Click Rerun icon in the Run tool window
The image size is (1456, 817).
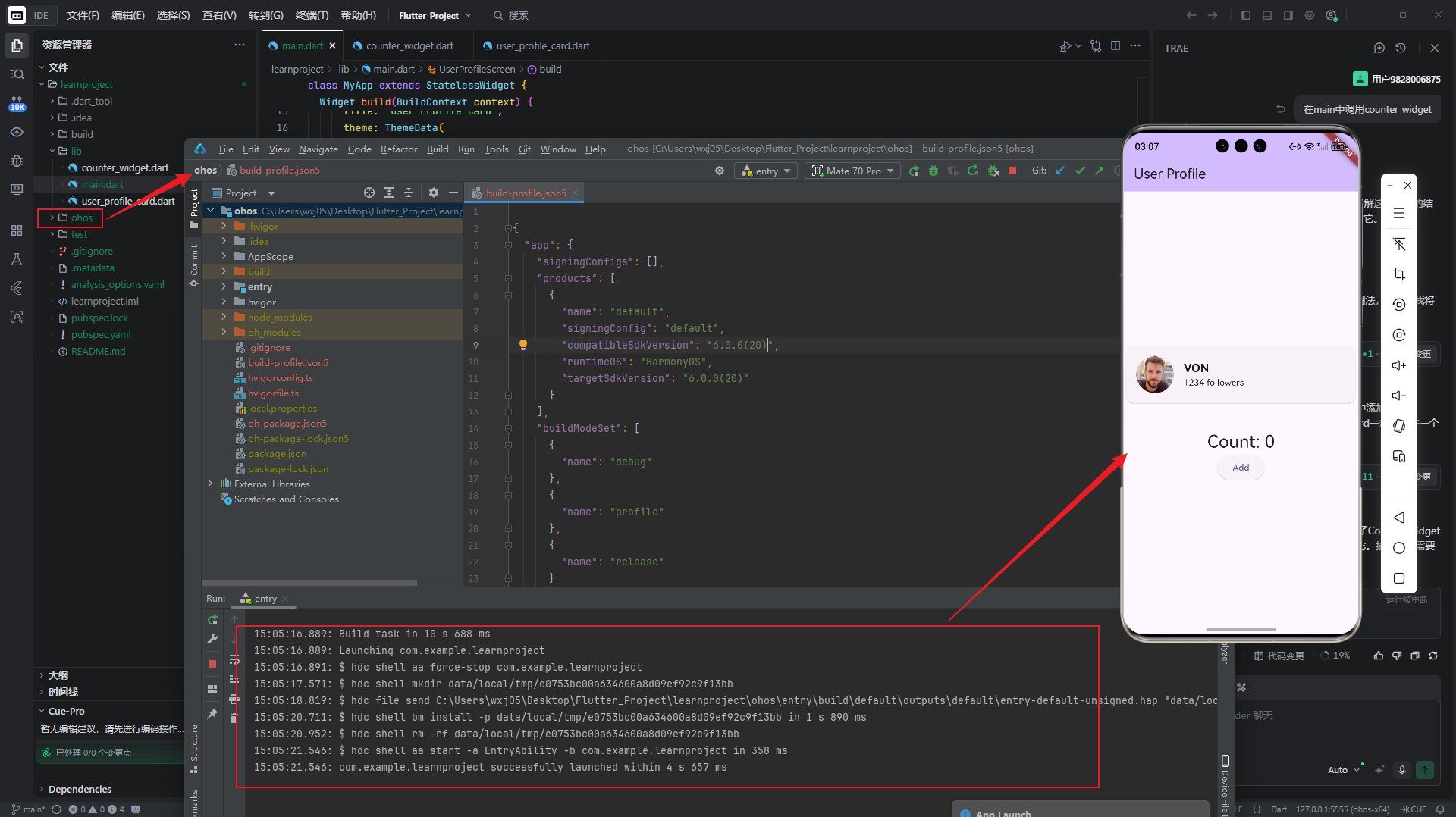click(x=212, y=620)
